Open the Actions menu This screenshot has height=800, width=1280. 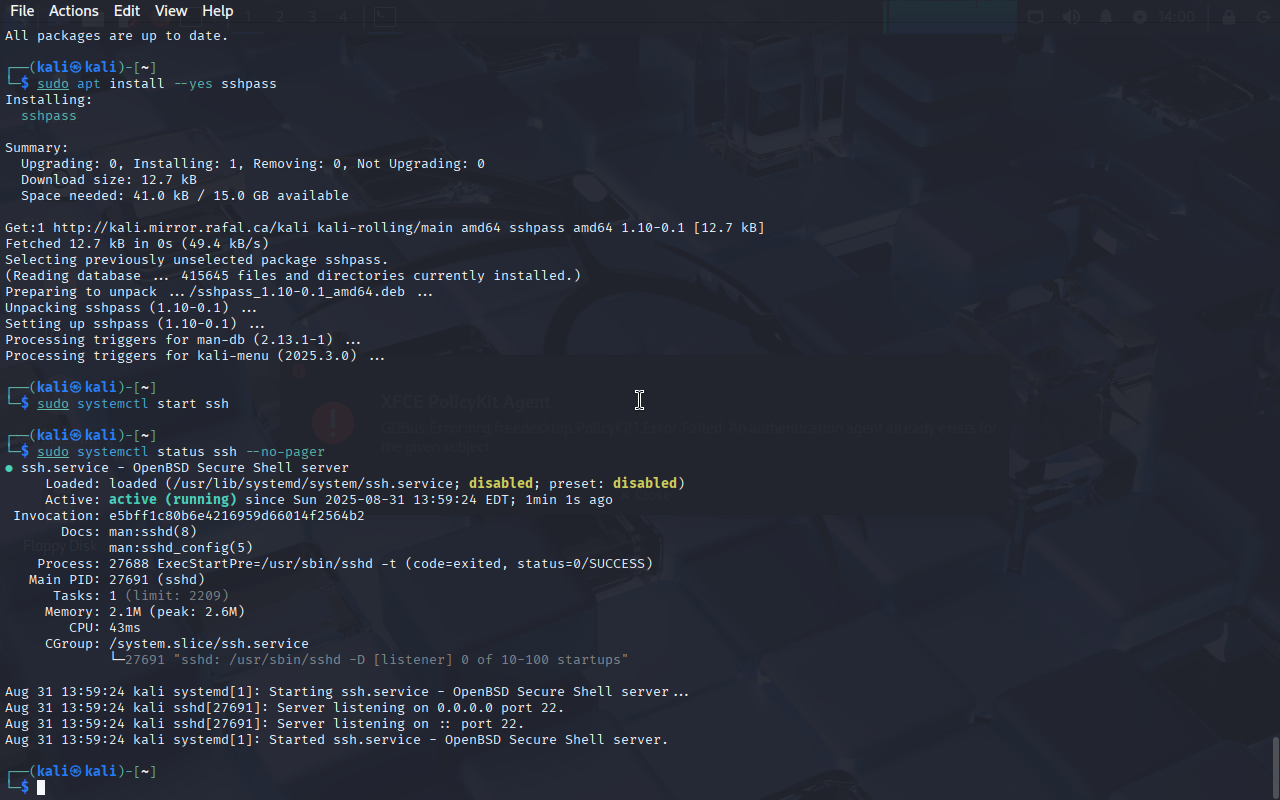[74, 11]
